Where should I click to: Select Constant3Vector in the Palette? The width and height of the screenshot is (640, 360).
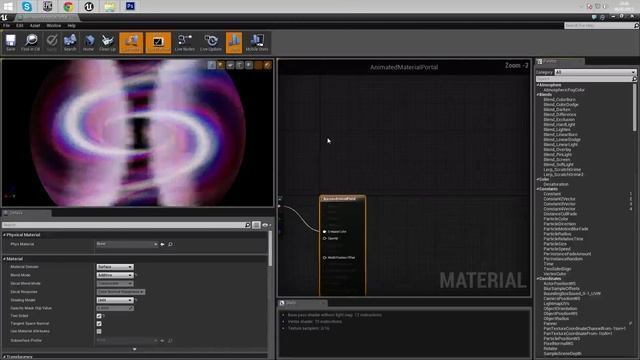559,204
